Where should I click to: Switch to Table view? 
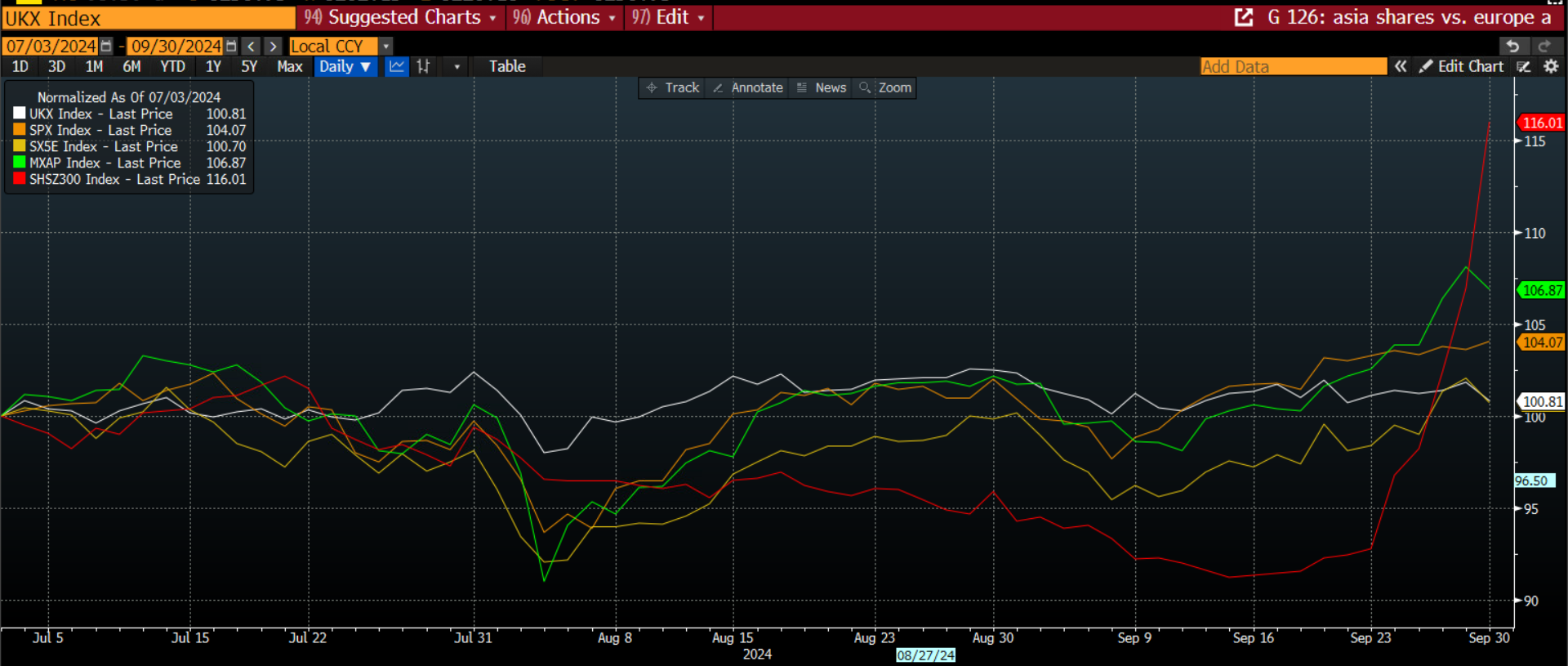tap(507, 67)
